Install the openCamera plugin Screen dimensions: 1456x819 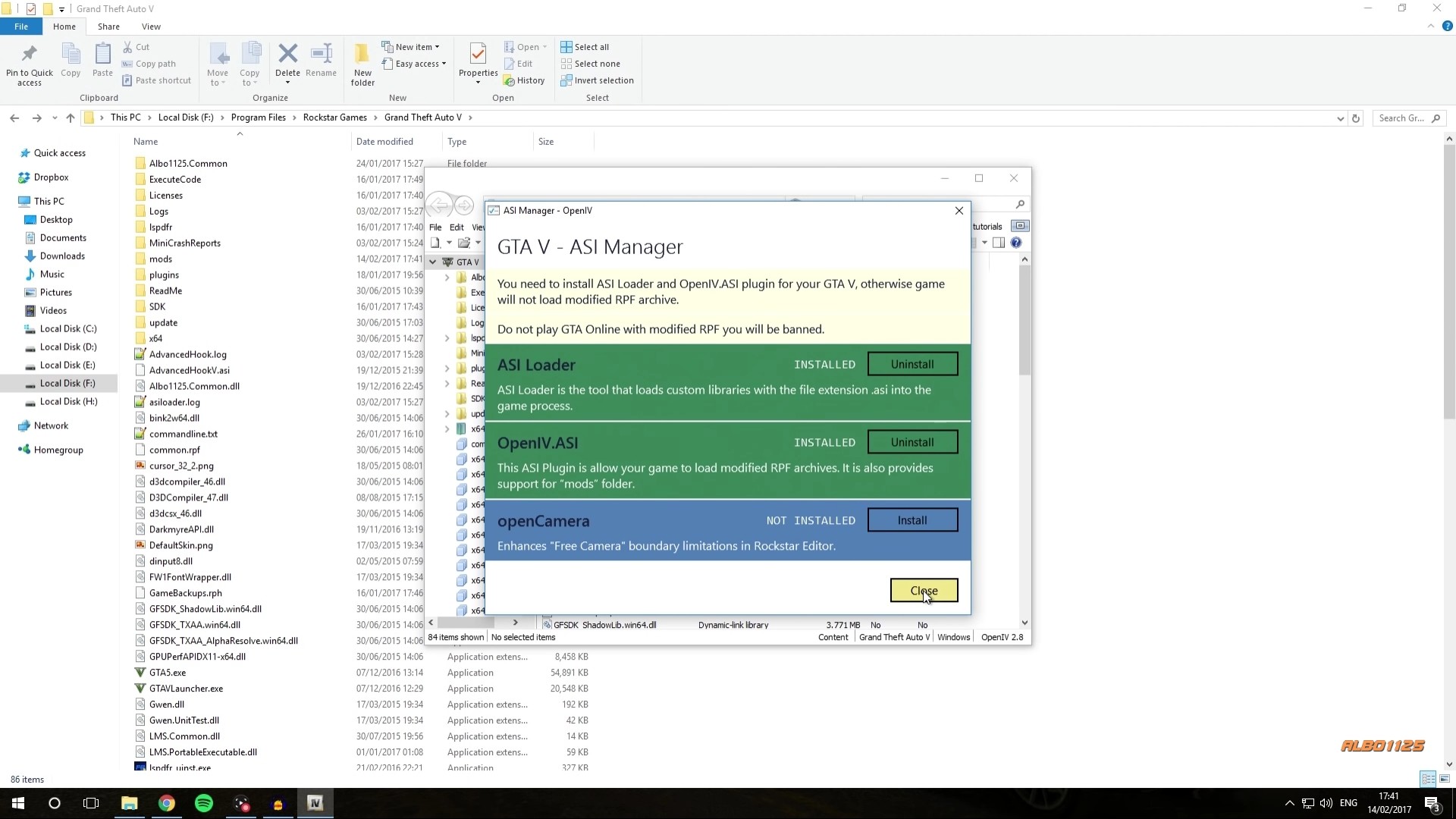point(912,520)
